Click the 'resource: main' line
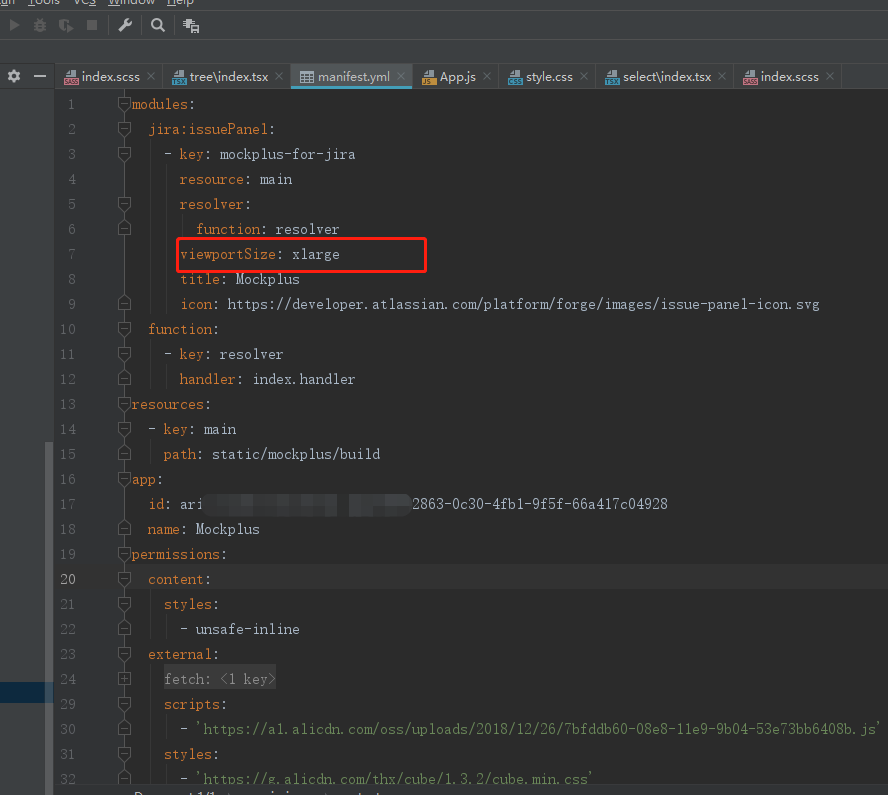This screenshot has width=888, height=795. tap(236, 179)
